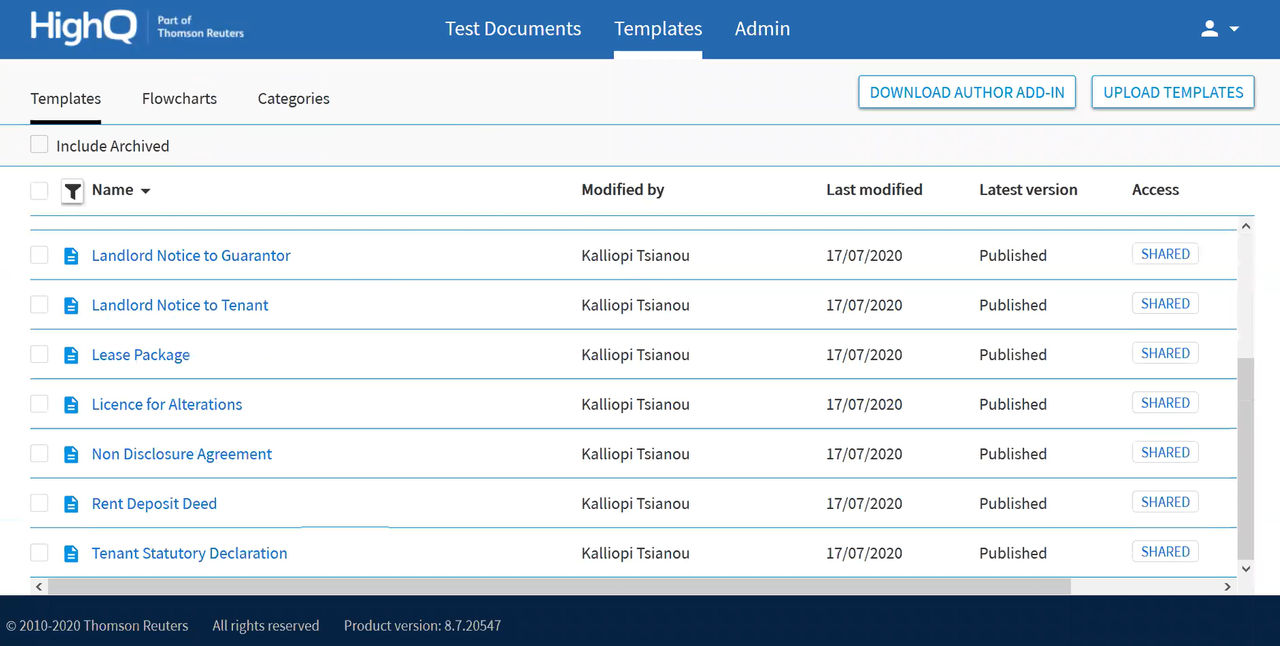Open the Tenant Statutory Declaration template
This screenshot has height=646, width=1280.
[x=190, y=553]
